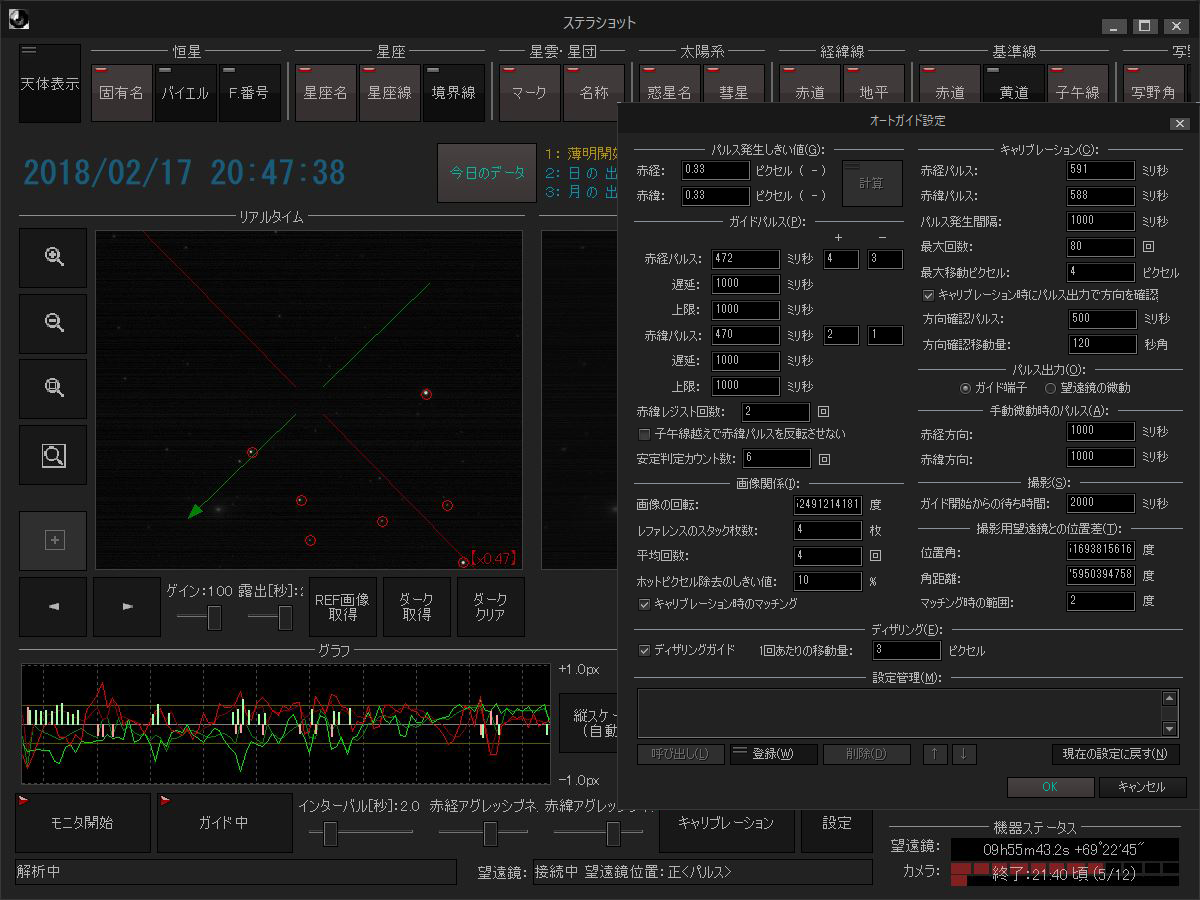The height and width of the screenshot is (900, 1200).
Task: Enable 子午線越えで赤緯パルスを反転させない option
Action: (x=645, y=434)
